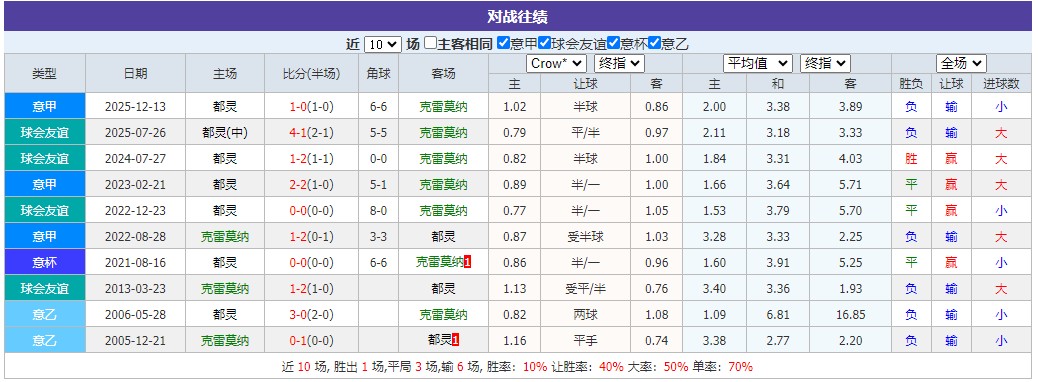Viewport: 1038px width, 382px height.
Task: Click the 类型 column header
Action: (45, 73)
